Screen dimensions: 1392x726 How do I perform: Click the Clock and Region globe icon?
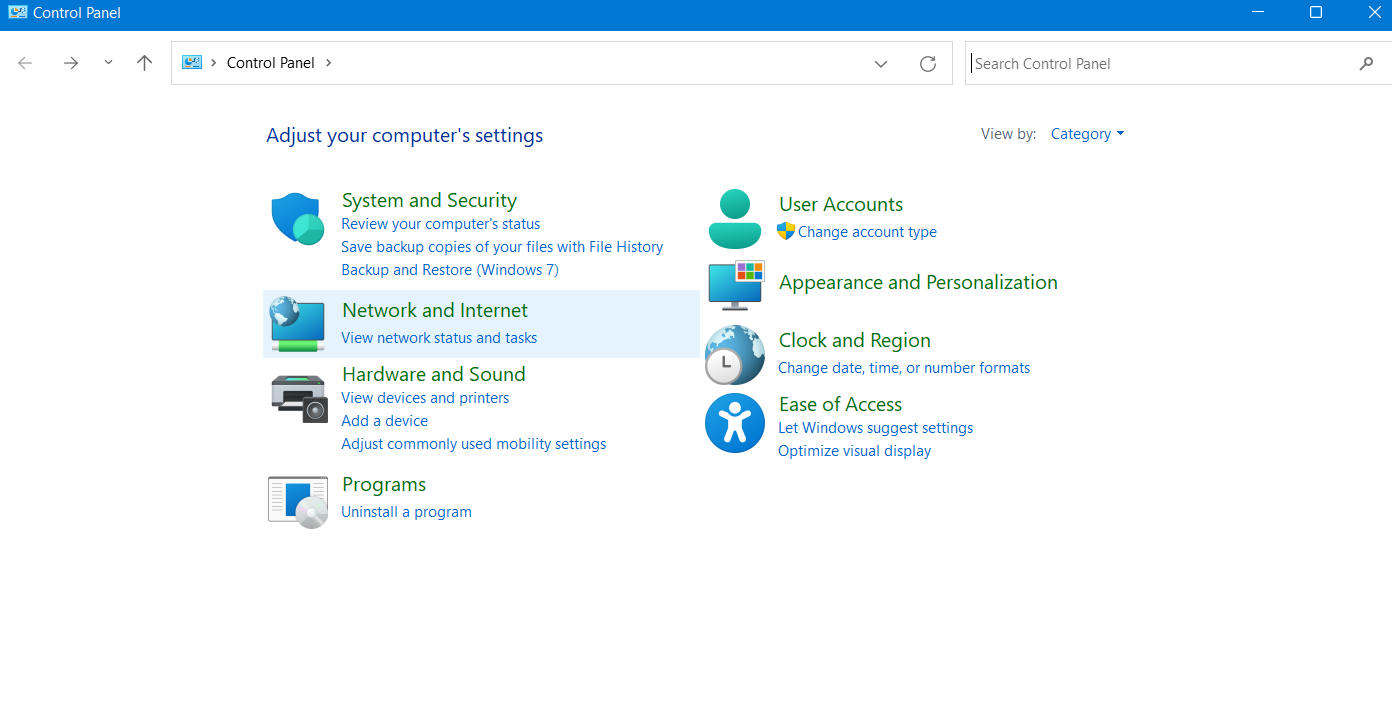click(735, 355)
